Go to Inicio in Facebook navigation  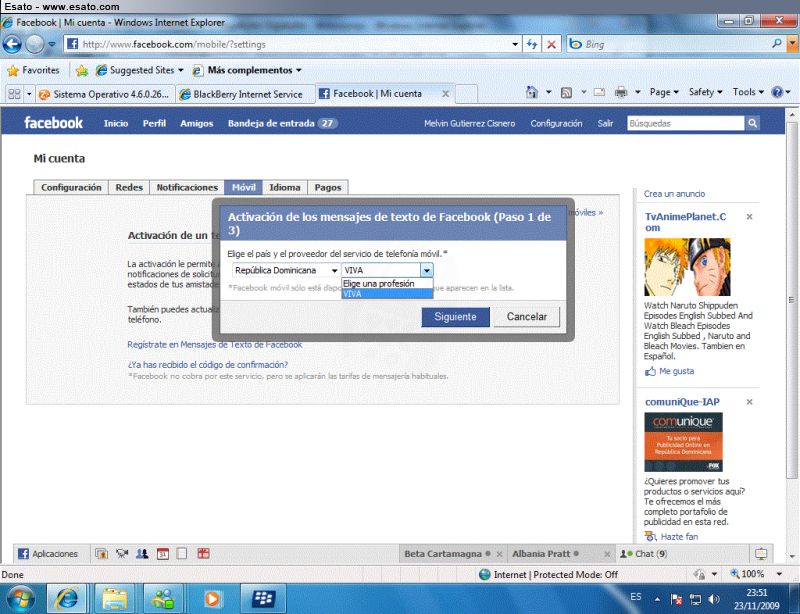click(x=116, y=124)
